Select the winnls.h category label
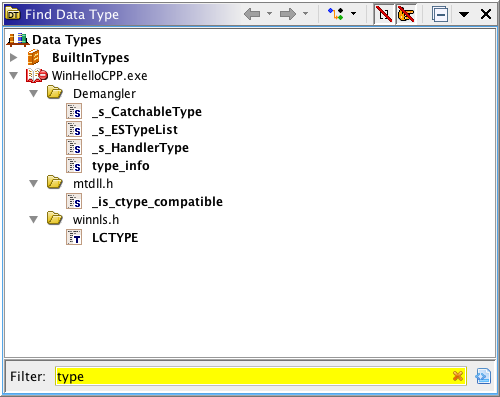 (x=96, y=220)
